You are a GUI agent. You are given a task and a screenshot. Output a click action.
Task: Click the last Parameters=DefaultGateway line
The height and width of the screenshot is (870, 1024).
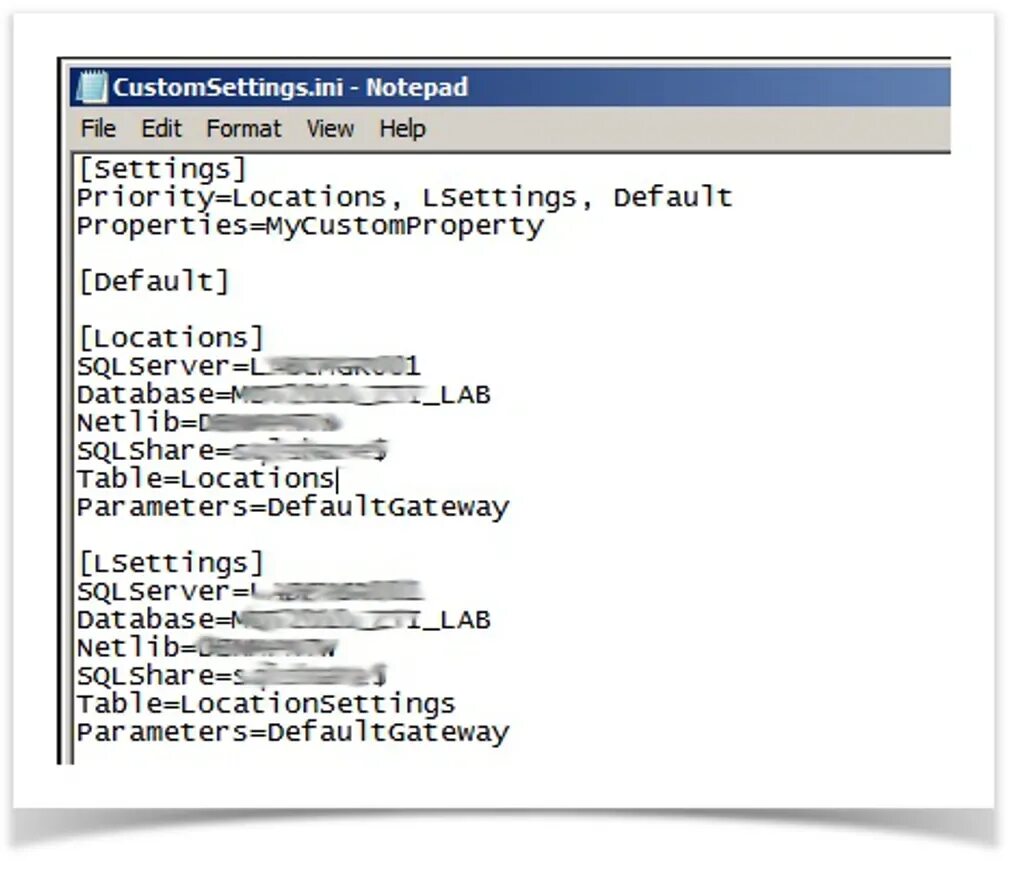[x=293, y=732]
